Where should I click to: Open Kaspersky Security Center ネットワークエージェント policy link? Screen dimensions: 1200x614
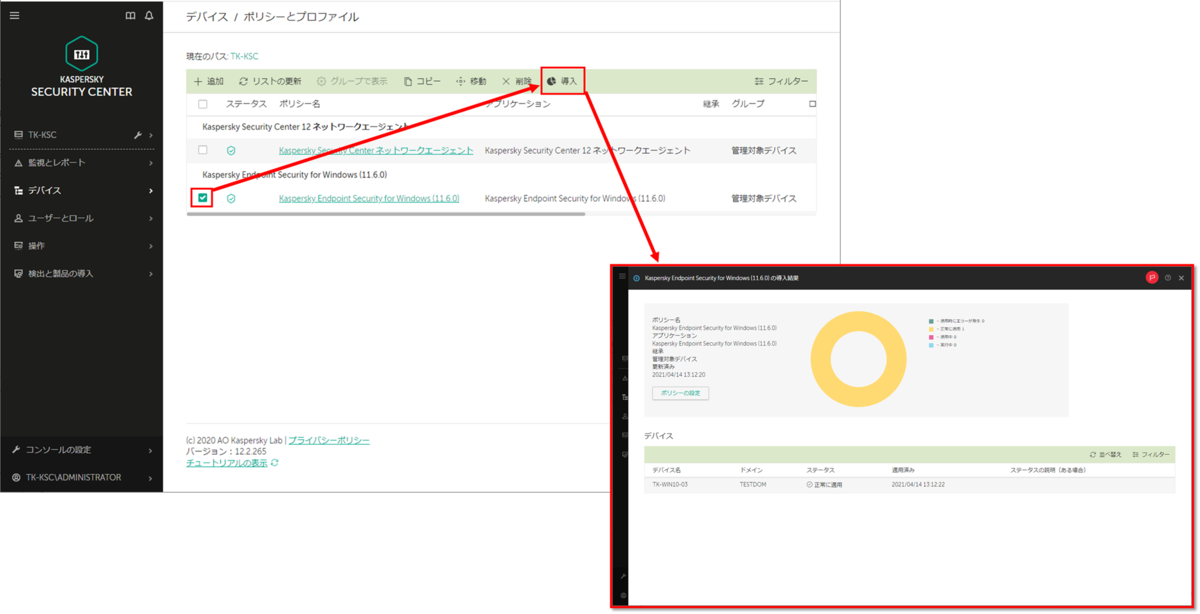pyautogui.click(x=376, y=151)
